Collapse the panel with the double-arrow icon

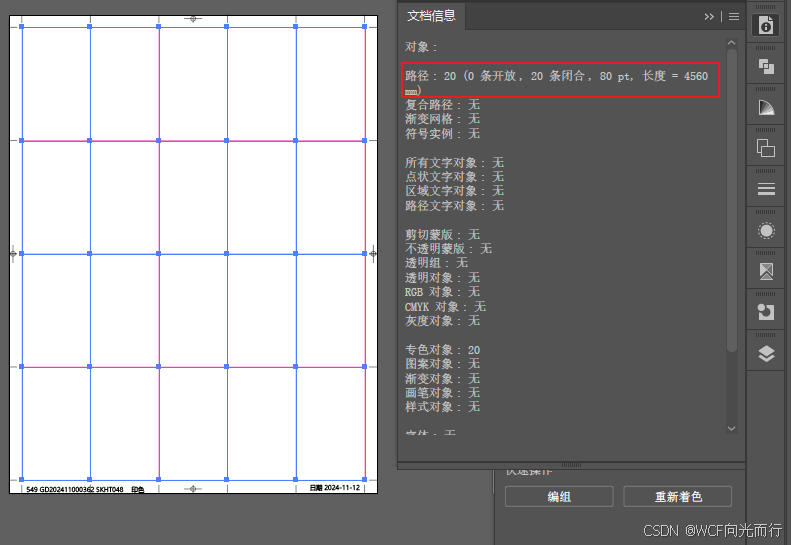tap(709, 17)
